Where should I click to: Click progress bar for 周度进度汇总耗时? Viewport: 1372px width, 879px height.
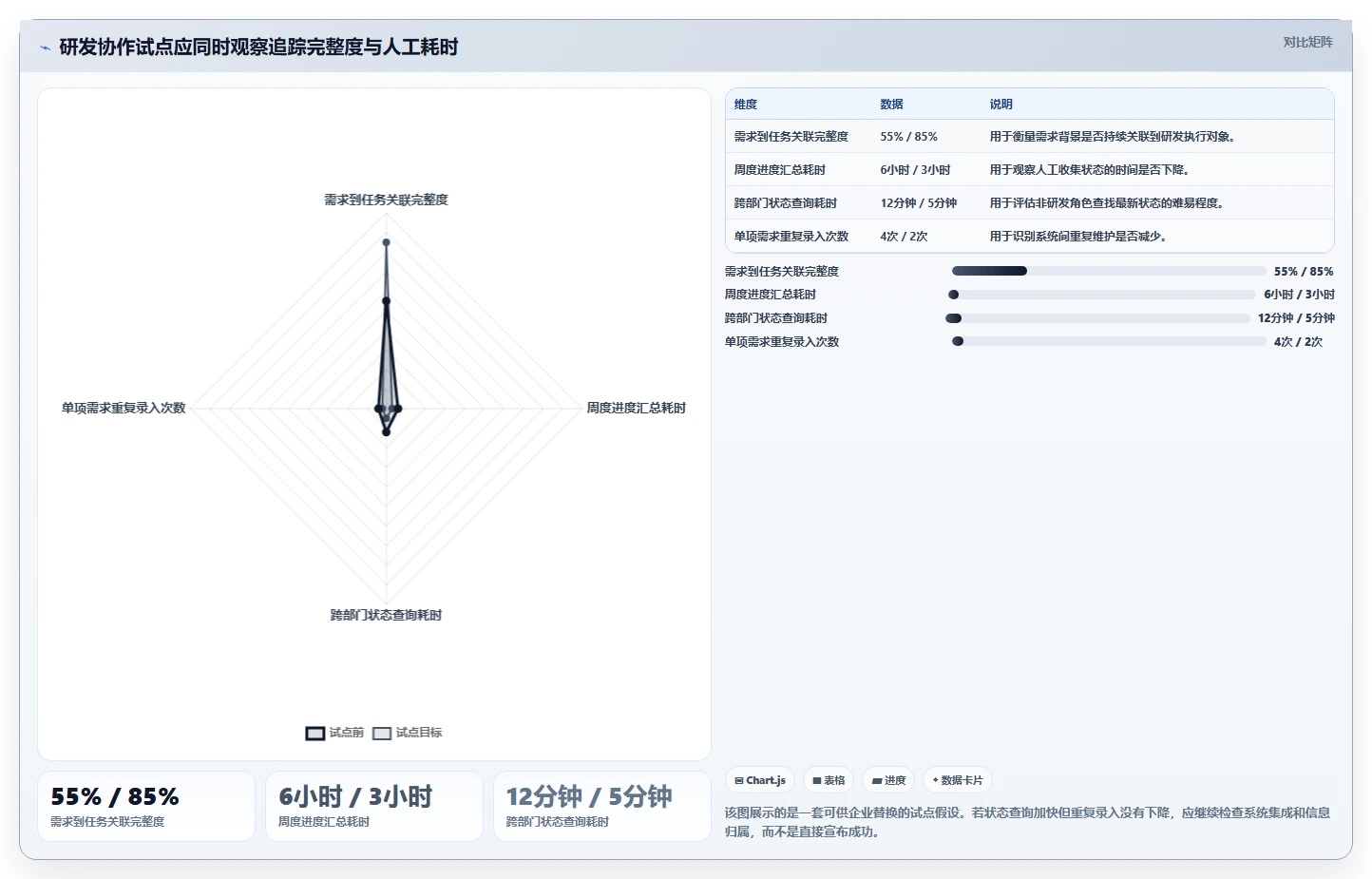[x=1102, y=295]
